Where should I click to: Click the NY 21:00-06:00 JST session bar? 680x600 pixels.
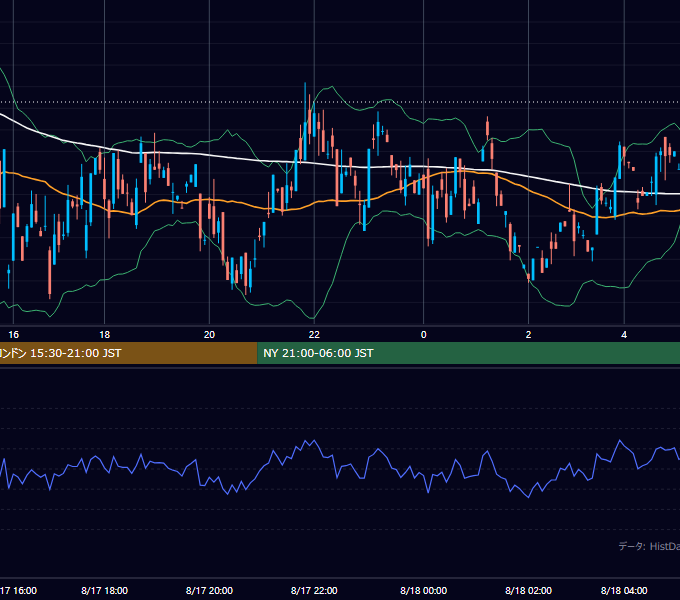click(468, 353)
